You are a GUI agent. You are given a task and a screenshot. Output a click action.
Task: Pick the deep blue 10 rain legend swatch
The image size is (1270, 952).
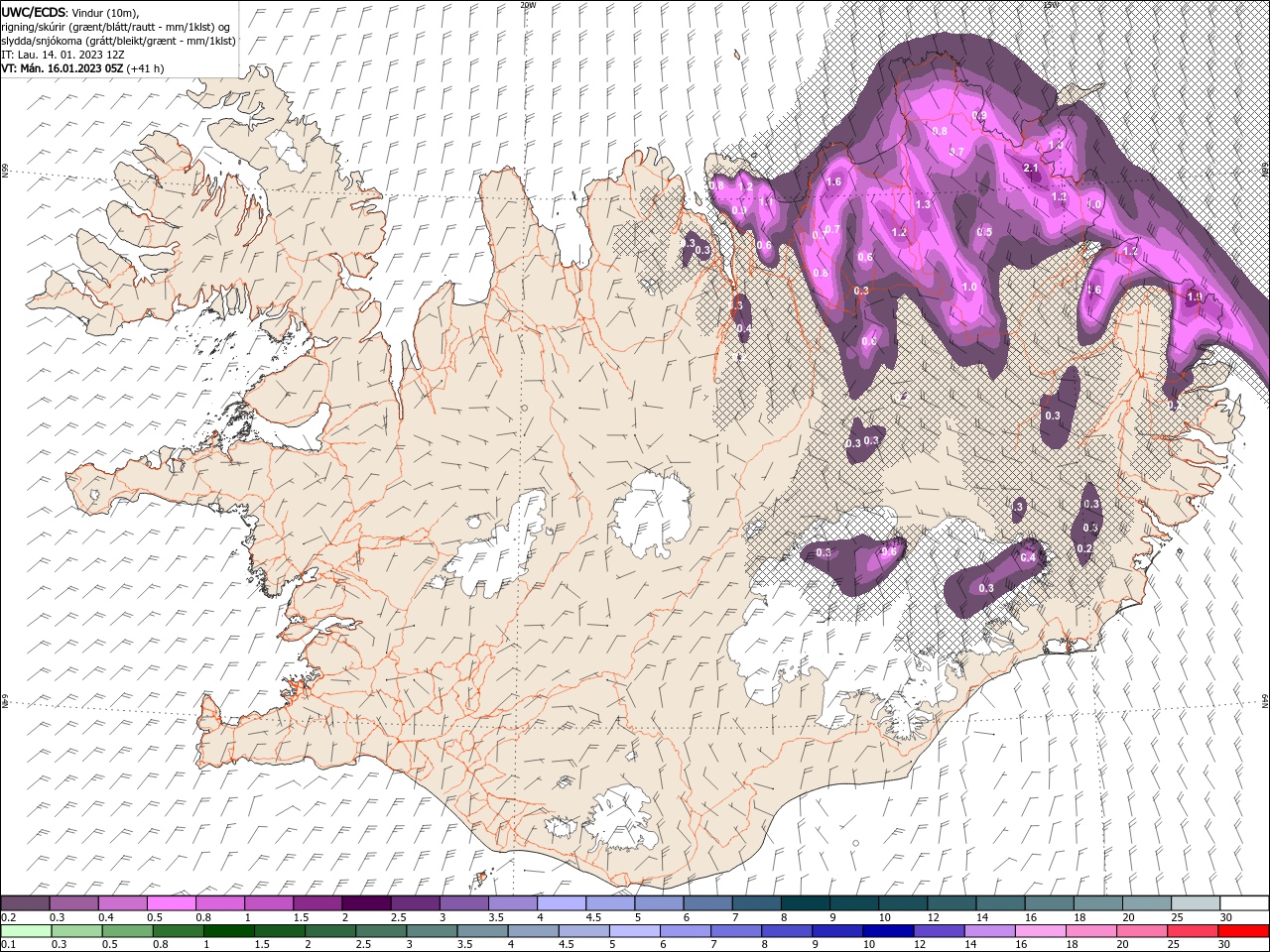pyautogui.click(x=888, y=930)
